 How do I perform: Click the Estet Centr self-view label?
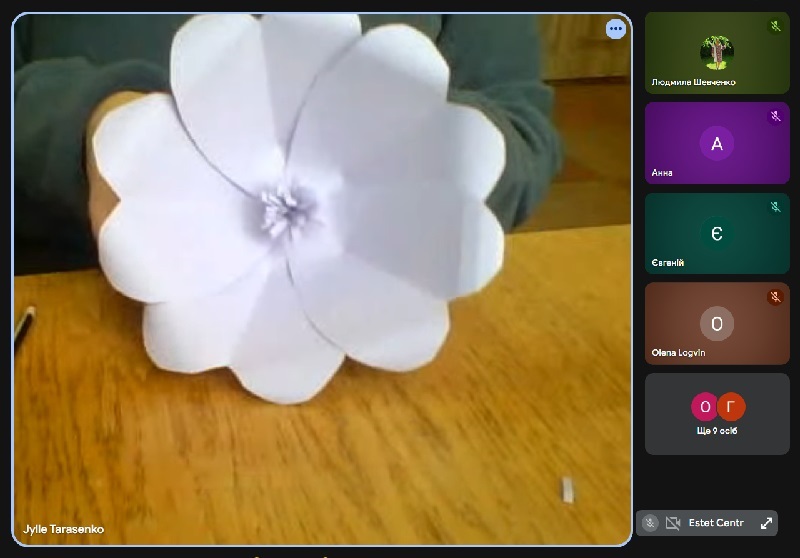[x=716, y=523]
